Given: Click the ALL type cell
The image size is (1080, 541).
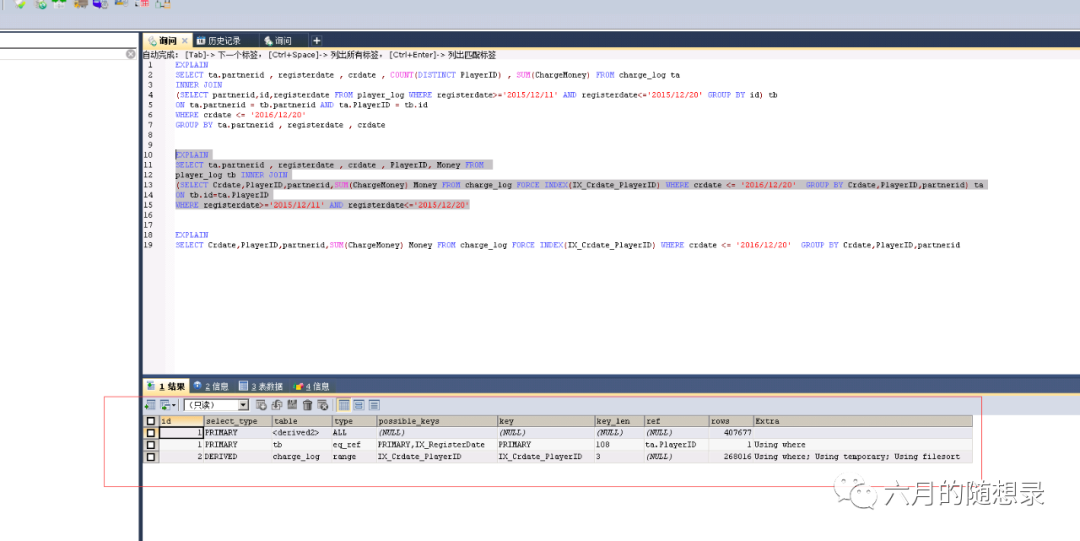Looking at the screenshot, I should [x=354, y=433].
